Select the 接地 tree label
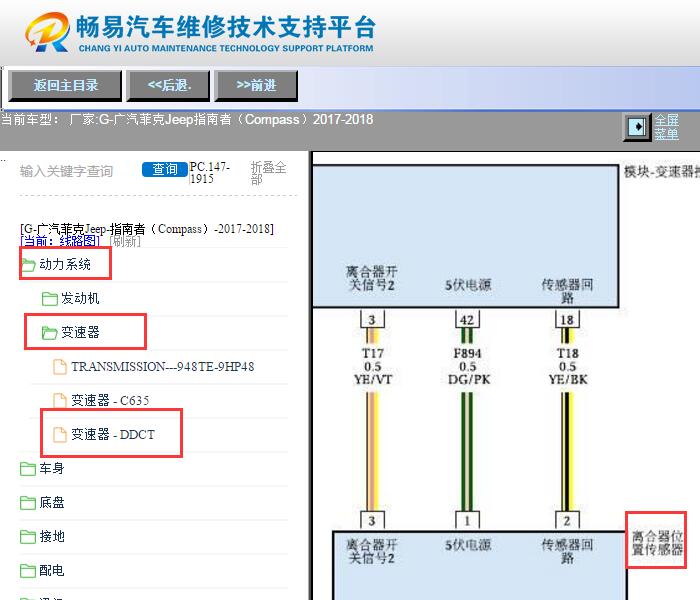 52,536
